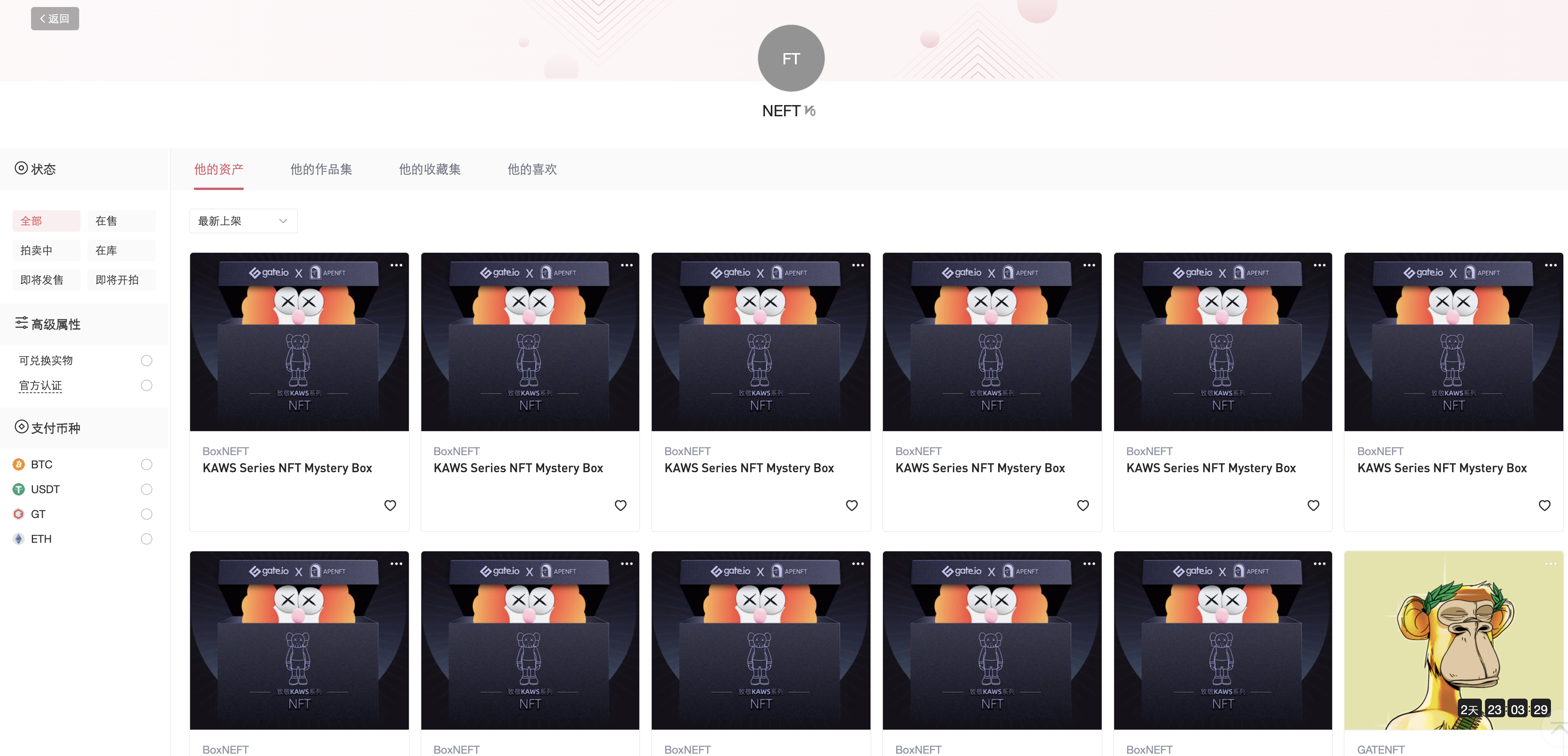Like the sixth KAWS Mystery Box in row one

(1545, 506)
